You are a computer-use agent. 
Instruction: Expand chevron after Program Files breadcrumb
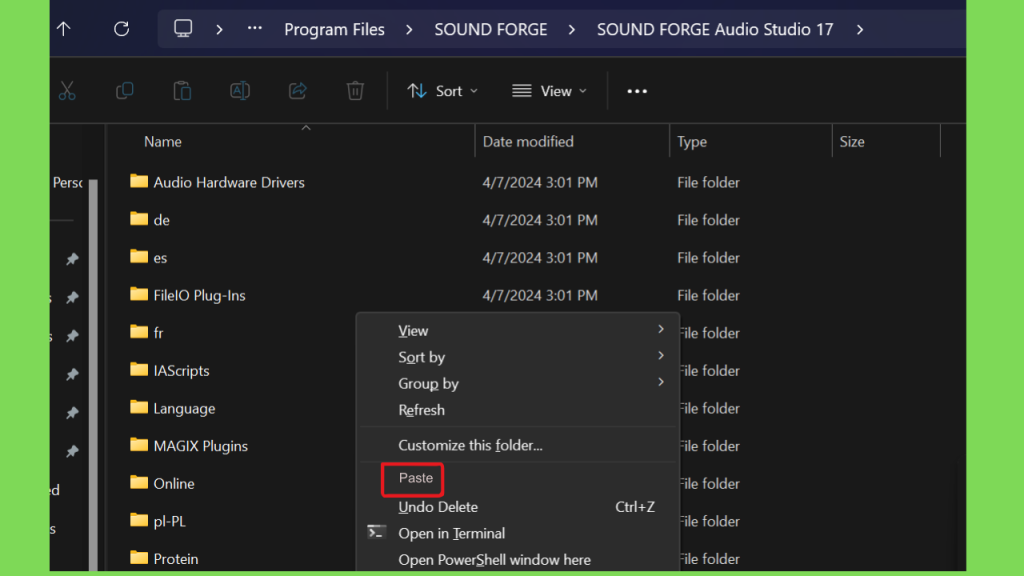[x=409, y=29]
